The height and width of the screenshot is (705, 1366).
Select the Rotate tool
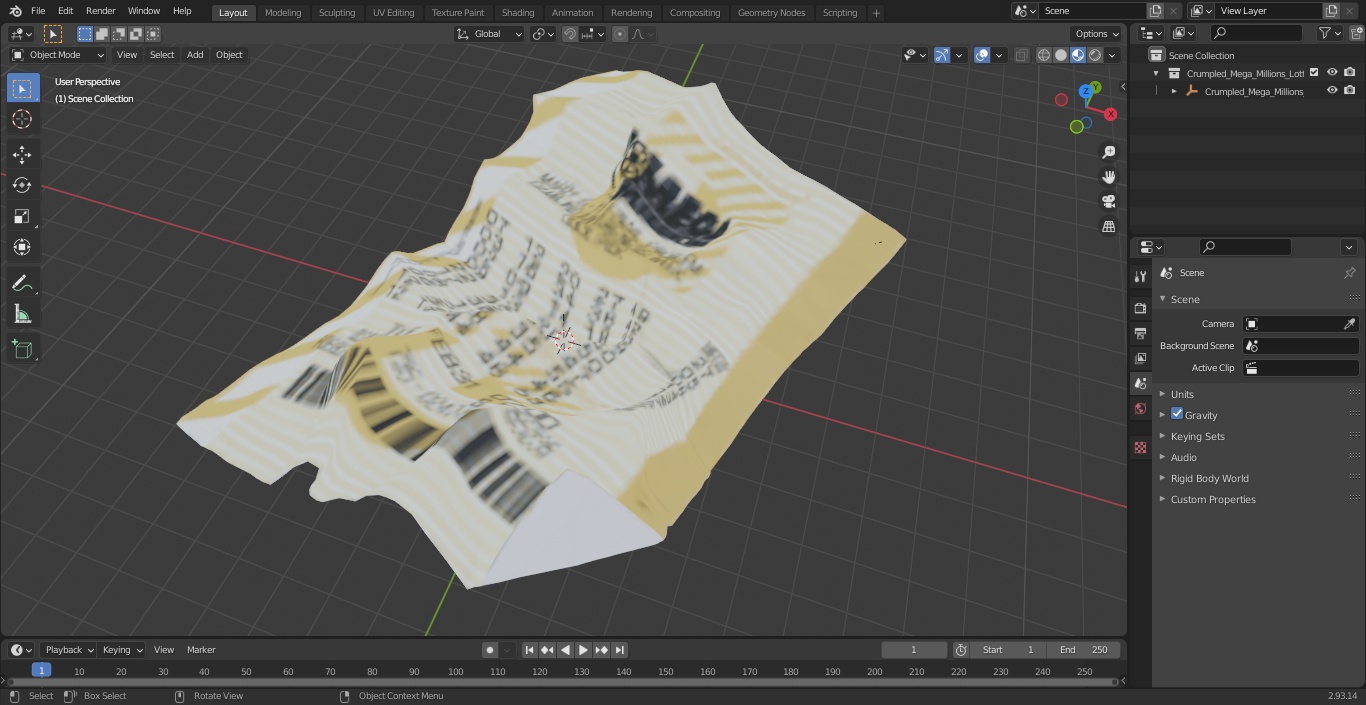tap(22, 185)
